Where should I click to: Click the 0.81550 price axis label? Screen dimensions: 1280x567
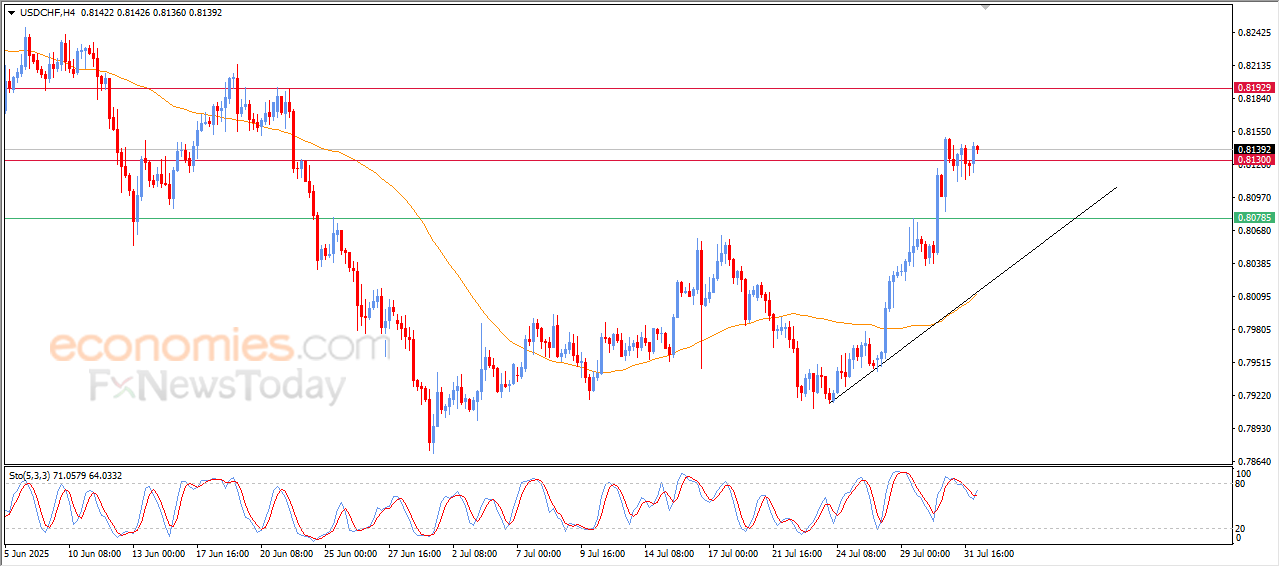1254,132
